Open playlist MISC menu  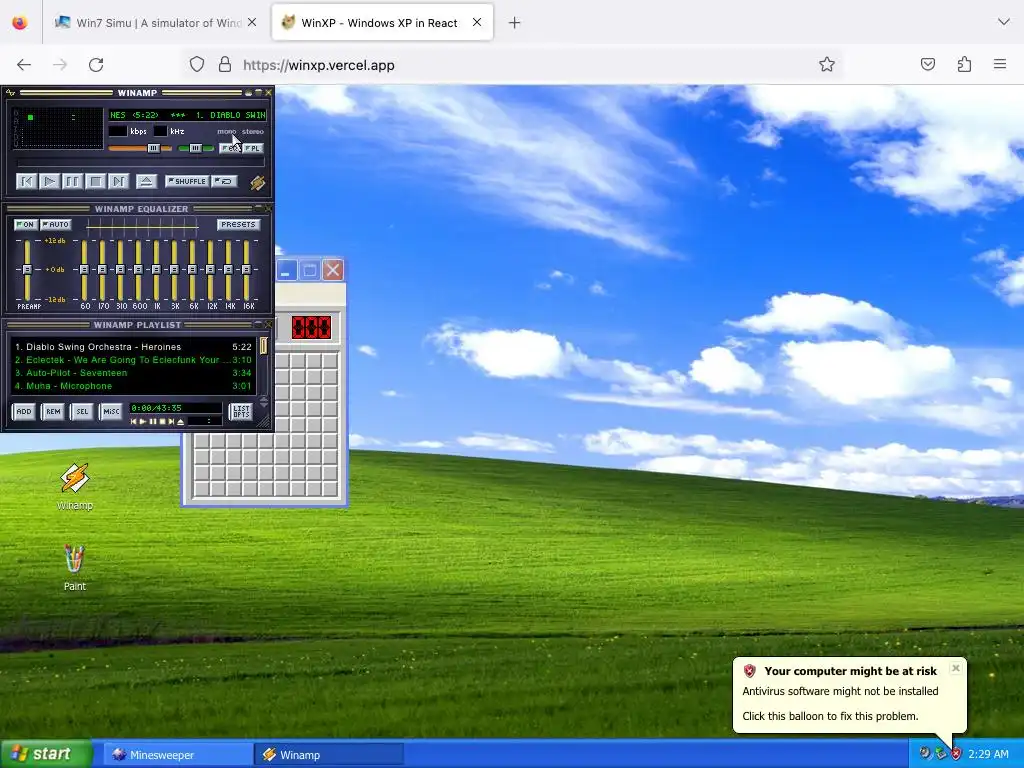click(x=111, y=411)
